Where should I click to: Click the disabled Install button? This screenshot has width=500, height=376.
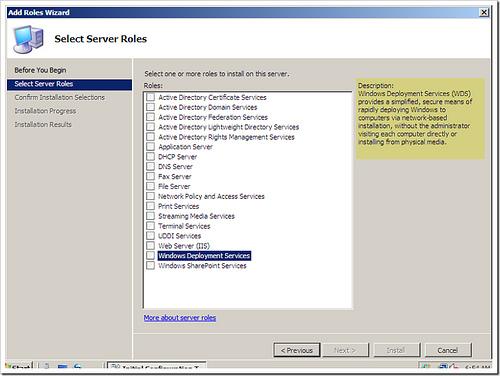coord(396,350)
